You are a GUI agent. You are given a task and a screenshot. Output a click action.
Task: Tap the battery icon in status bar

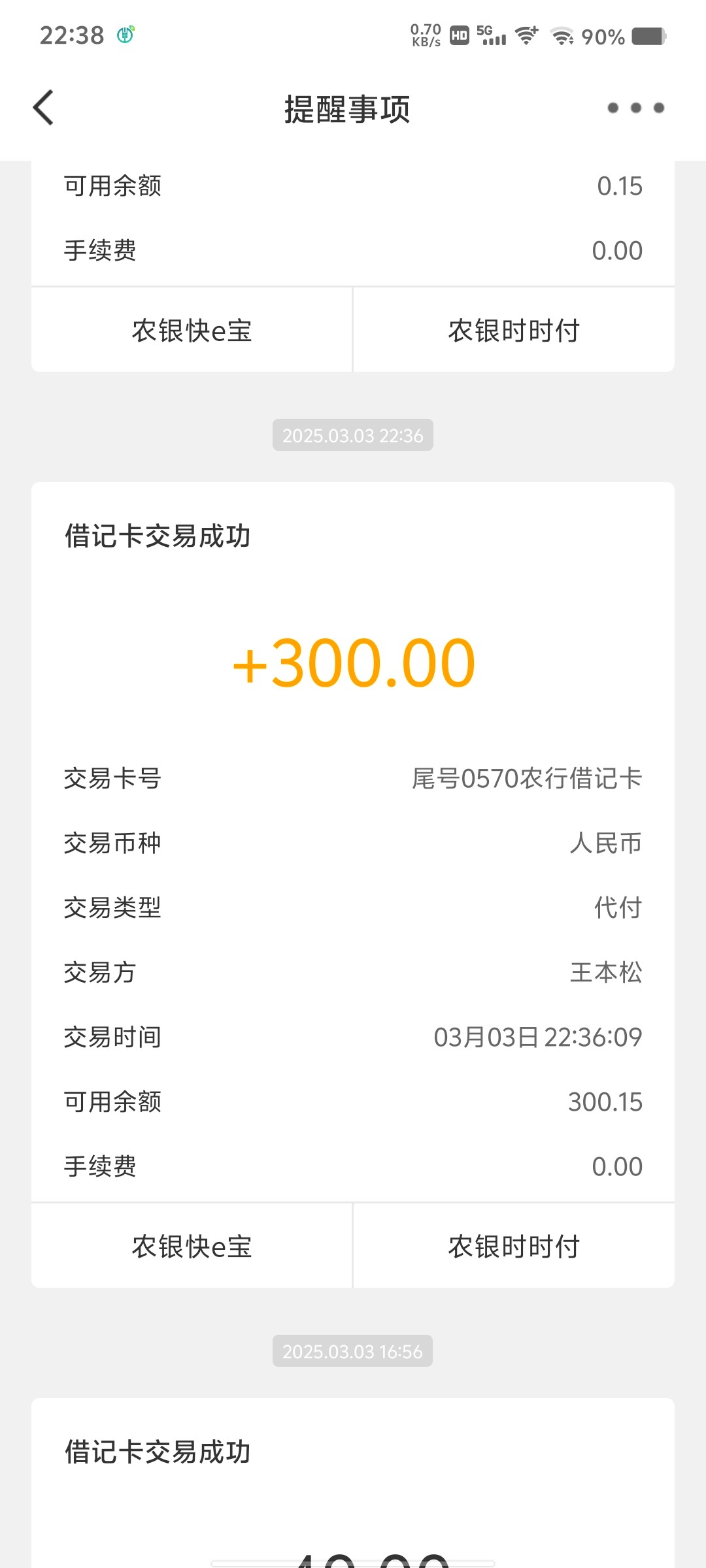point(648,36)
